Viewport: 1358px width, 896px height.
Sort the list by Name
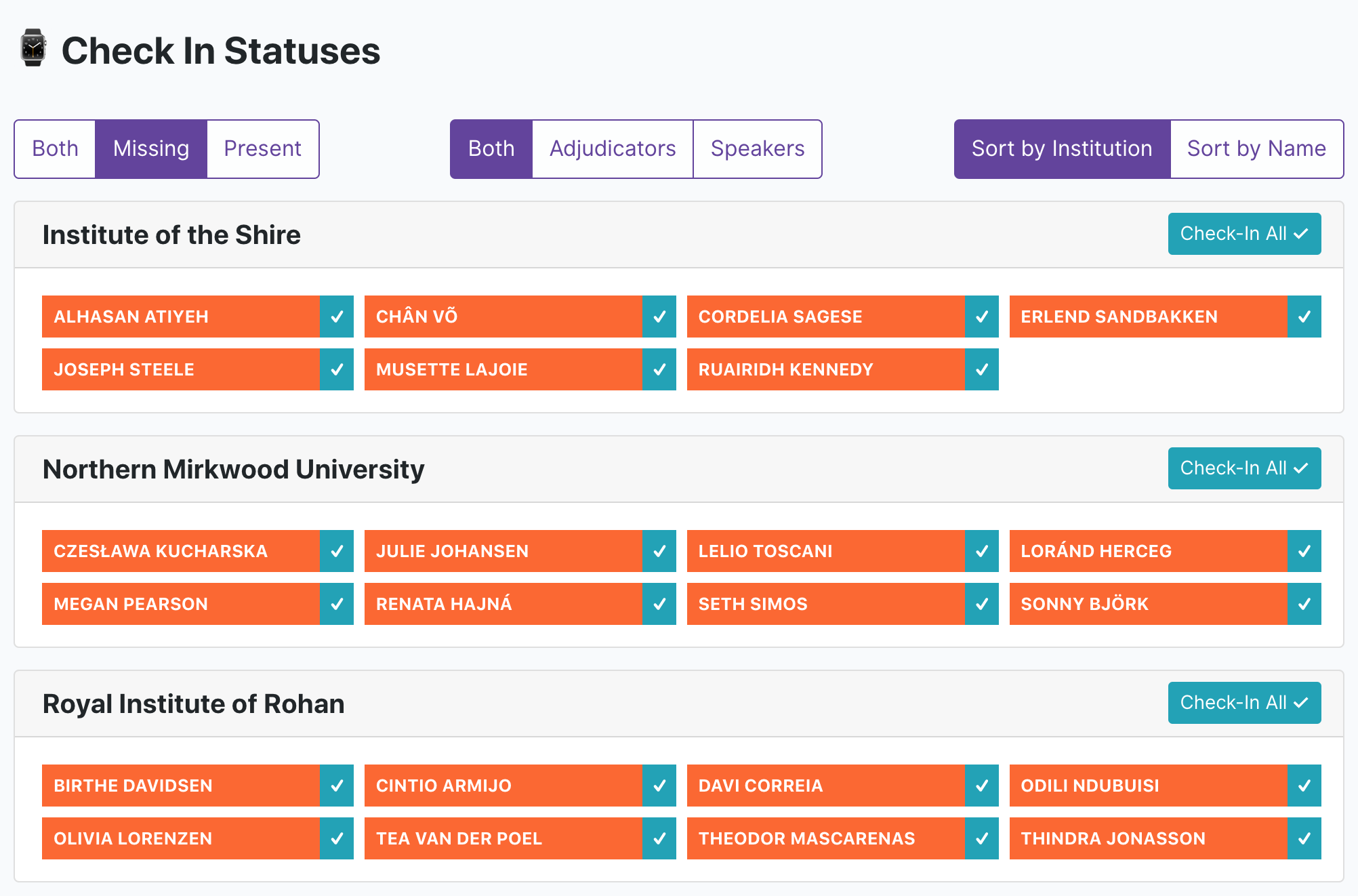pos(1256,149)
